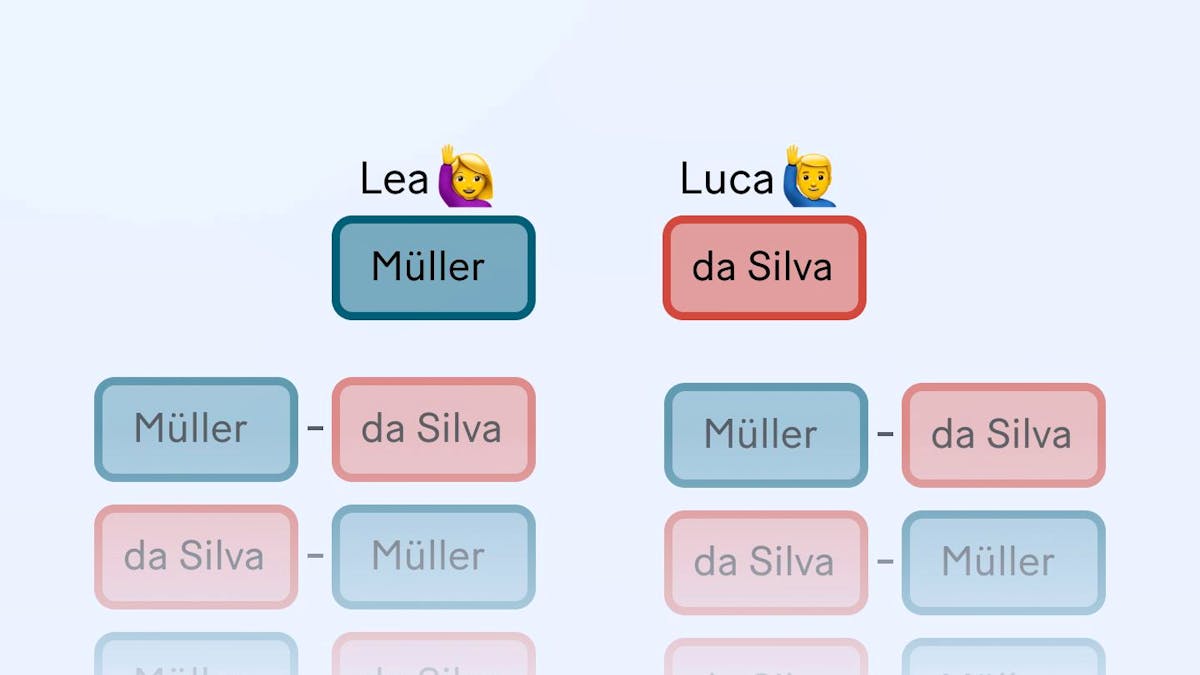The image size is (1200, 675).
Task: Select the name label Luca
Action: (727, 180)
